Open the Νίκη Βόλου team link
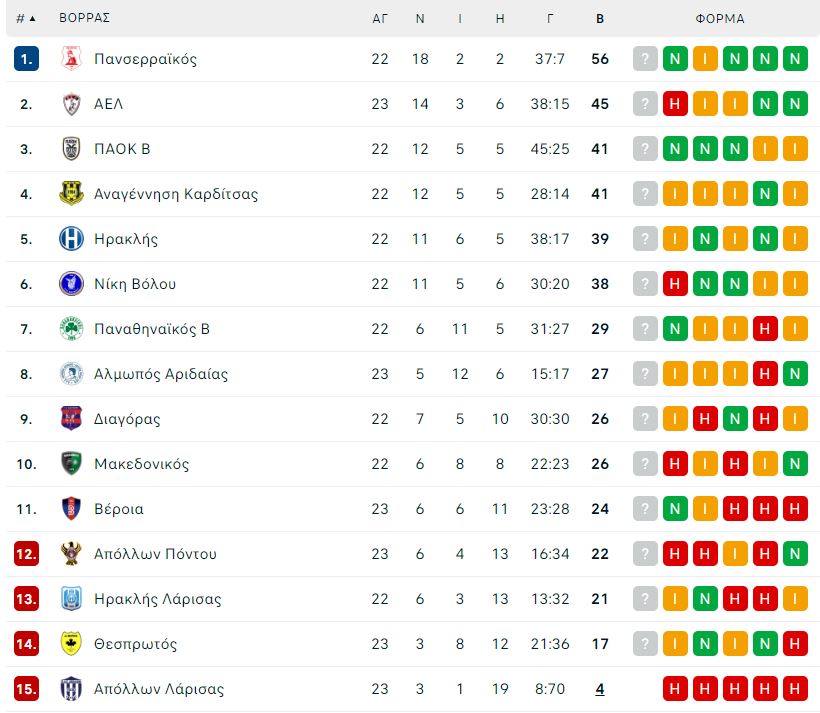 135,284
